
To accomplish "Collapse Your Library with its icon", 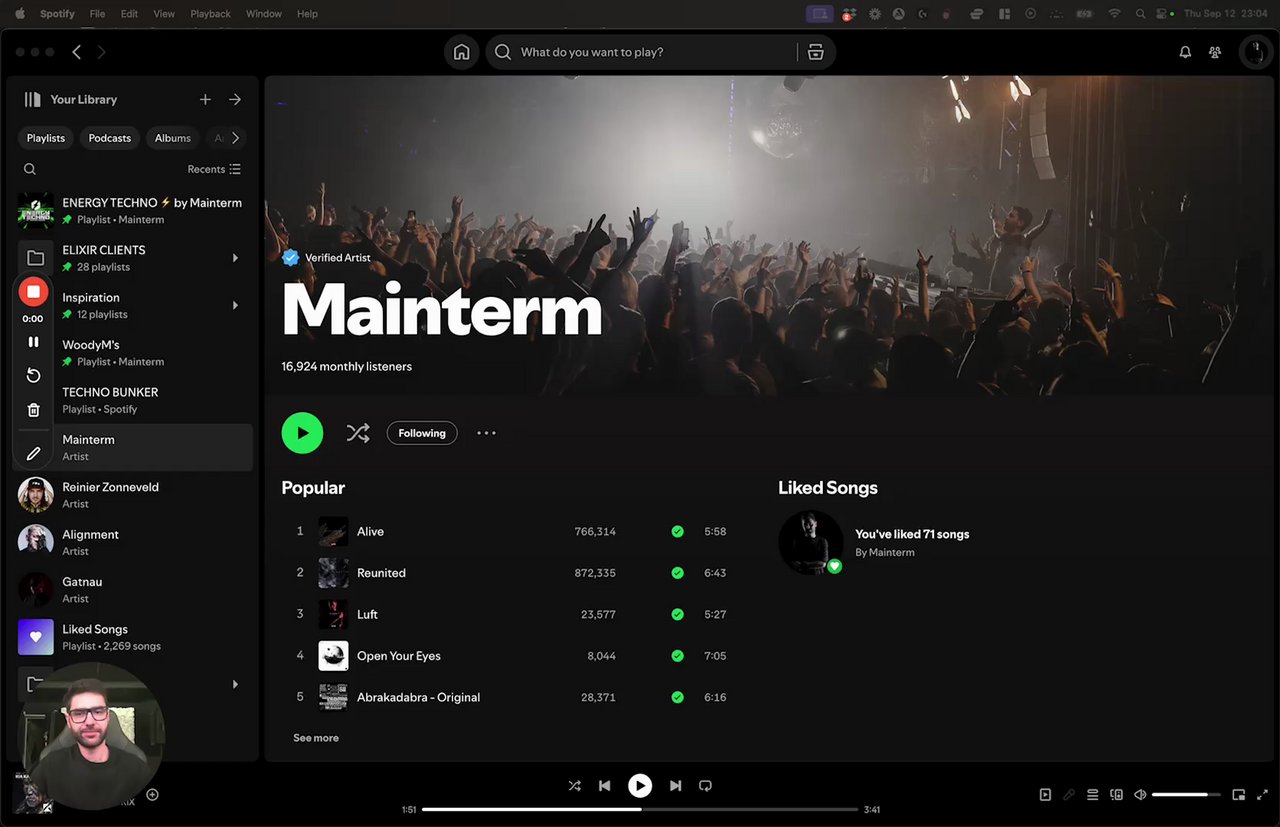I will click(33, 99).
